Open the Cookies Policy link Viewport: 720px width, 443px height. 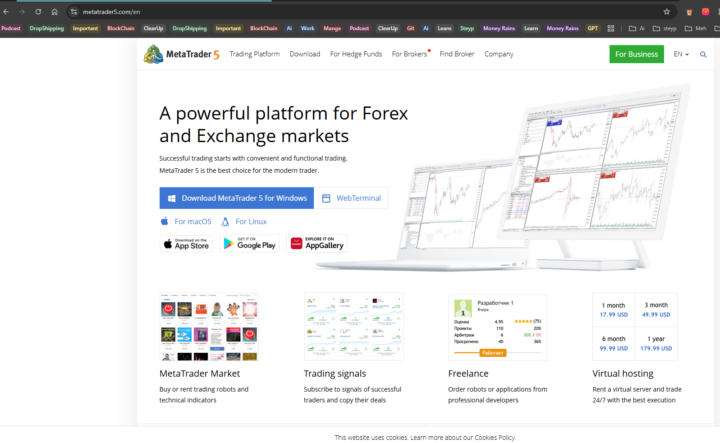click(495, 437)
